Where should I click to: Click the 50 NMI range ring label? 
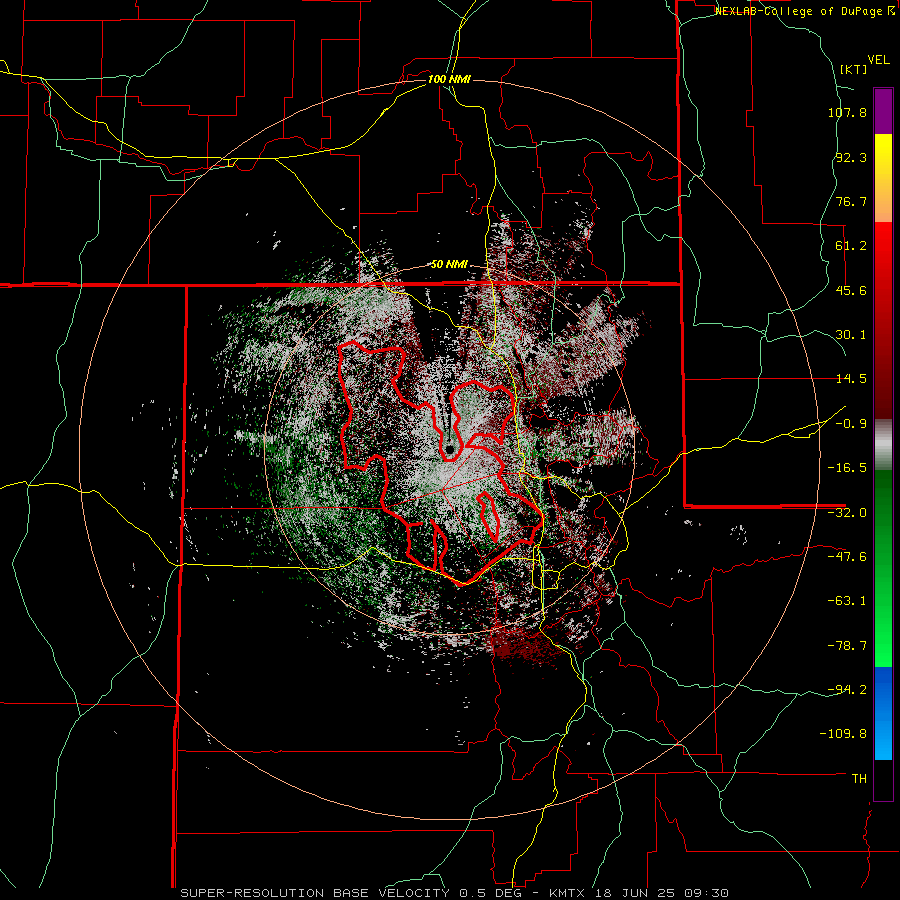[449, 265]
